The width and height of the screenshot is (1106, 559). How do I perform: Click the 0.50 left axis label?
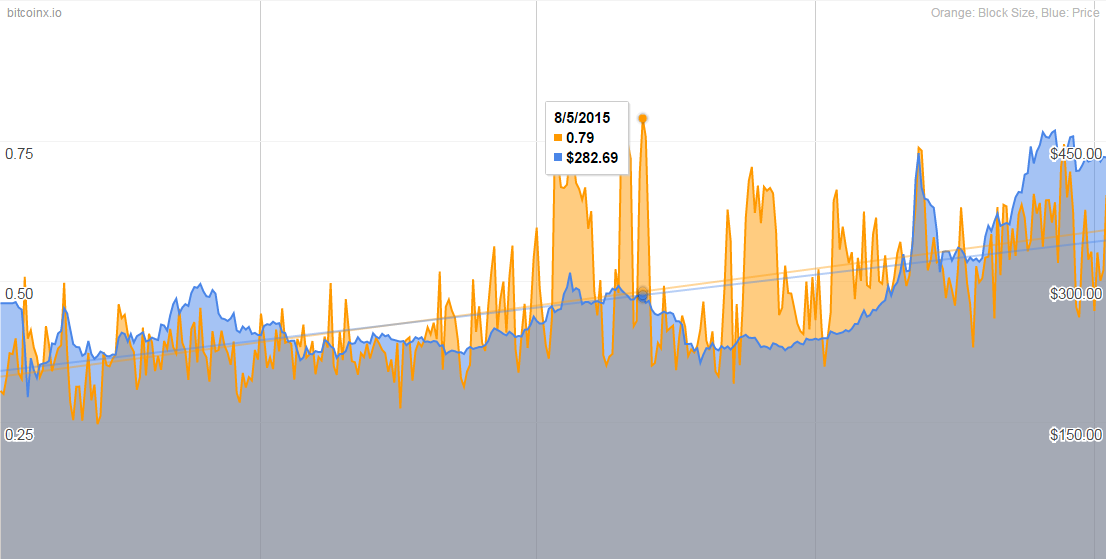pyautogui.click(x=19, y=294)
